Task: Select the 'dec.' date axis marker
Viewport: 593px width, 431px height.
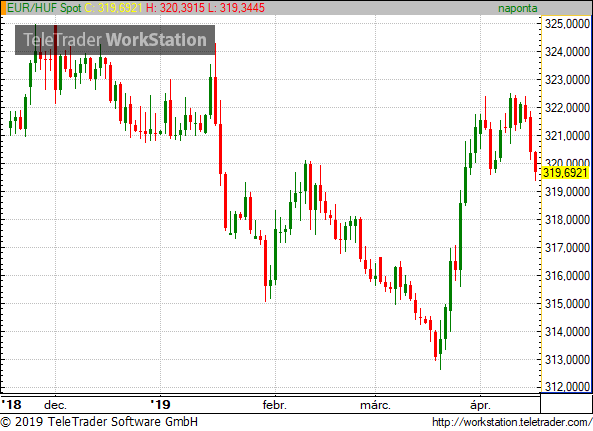Action: click(55, 405)
